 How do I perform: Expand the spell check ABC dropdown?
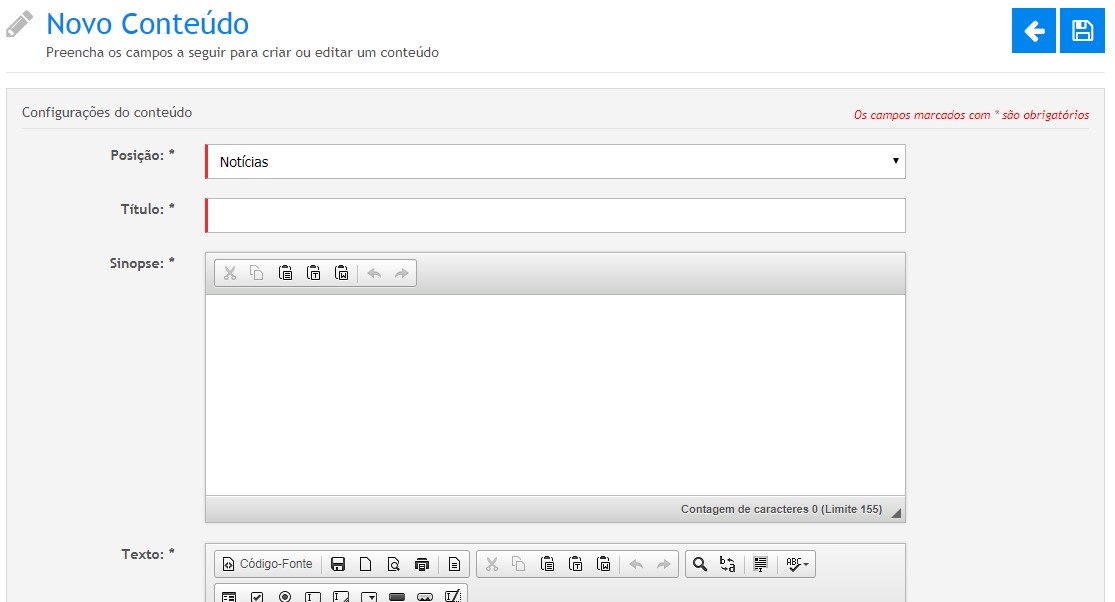[x=798, y=564]
